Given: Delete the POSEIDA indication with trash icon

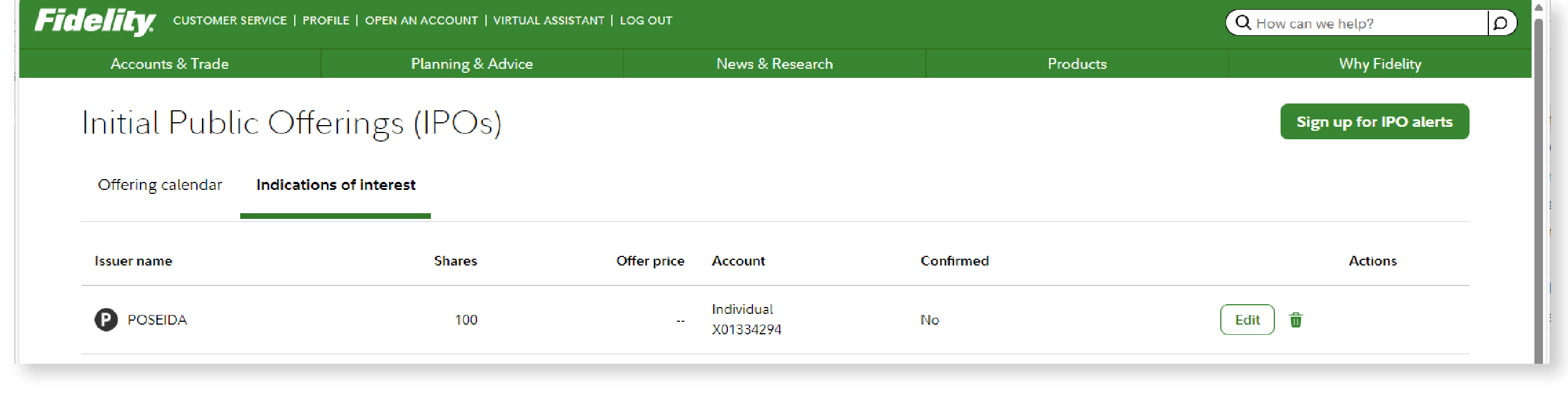Looking at the screenshot, I should tap(1295, 320).
